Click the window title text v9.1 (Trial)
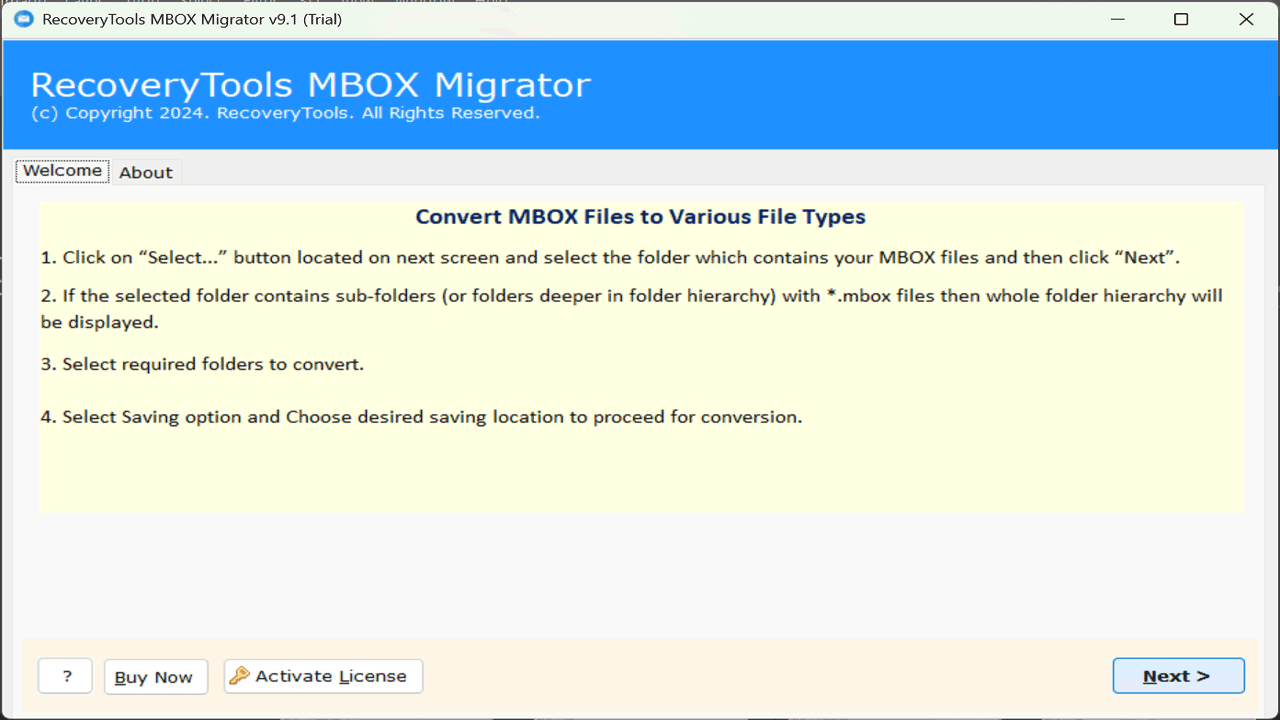This screenshot has height=720, width=1280. pos(192,19)
